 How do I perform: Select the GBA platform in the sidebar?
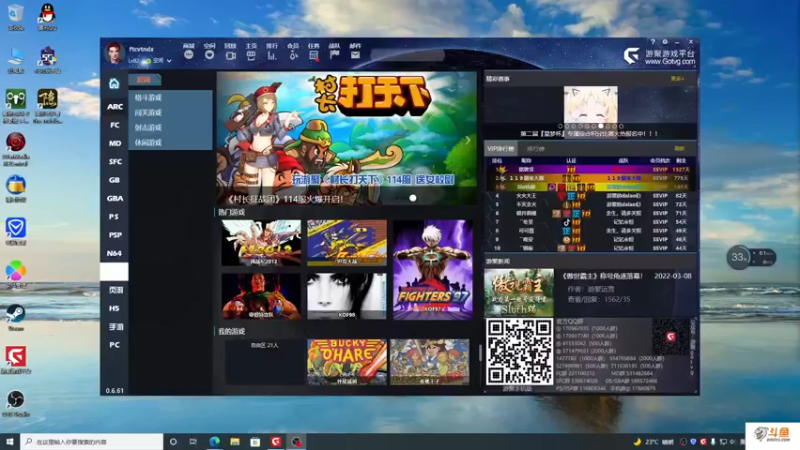[114, 198]
